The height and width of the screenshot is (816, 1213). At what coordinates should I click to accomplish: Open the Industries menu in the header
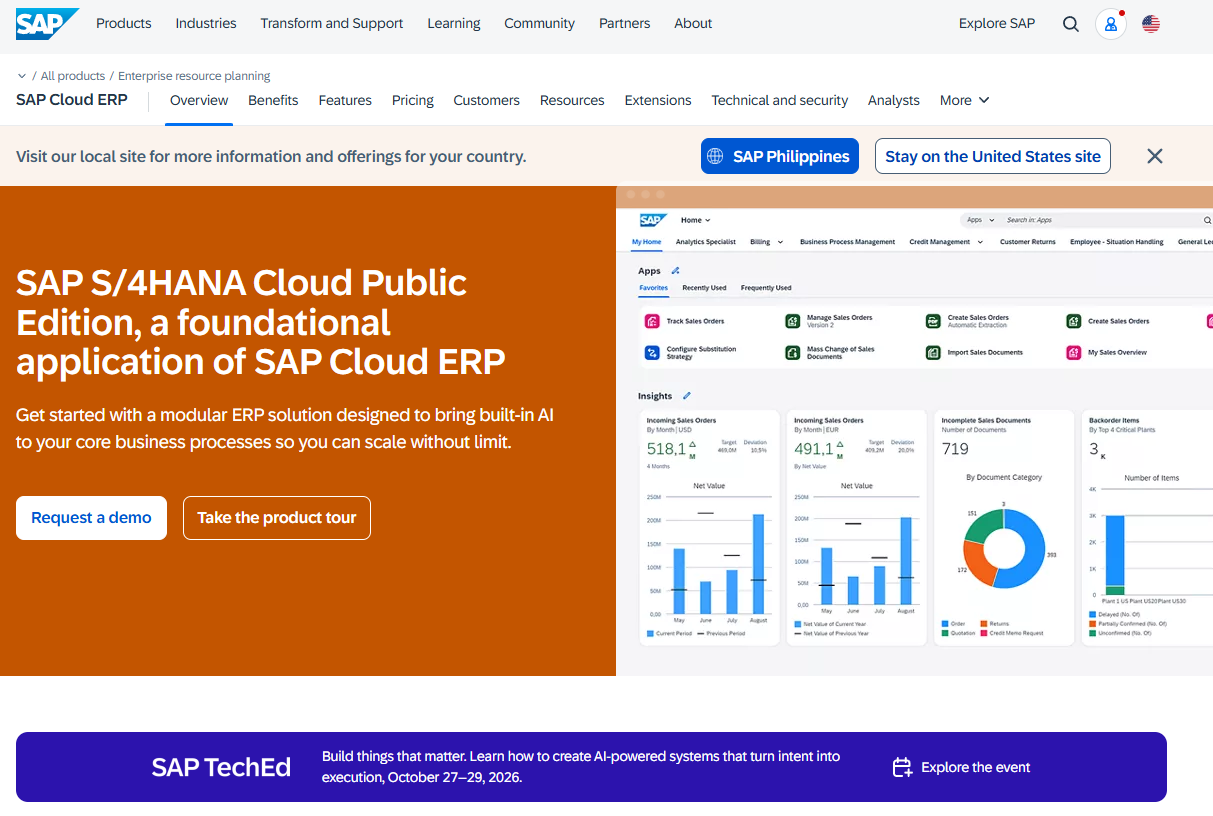206,23
